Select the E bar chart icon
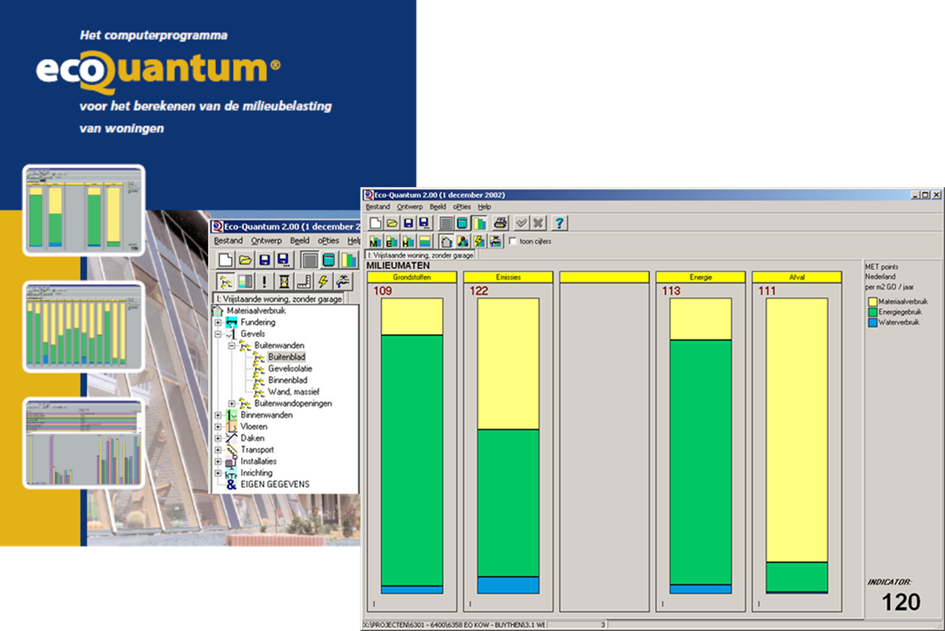 [x=392, y=242]
